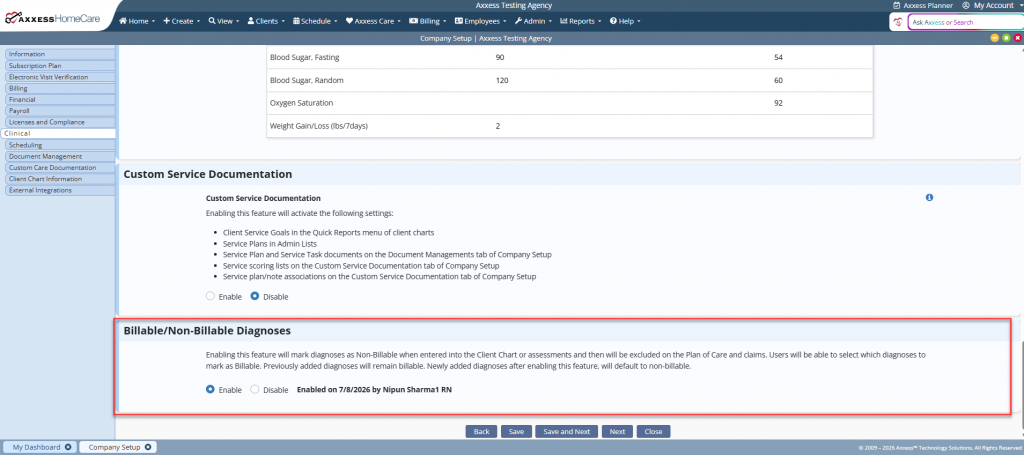Click the red close window icon
This screenshot has width=1024, height=455.
(x=1017, y=39)
